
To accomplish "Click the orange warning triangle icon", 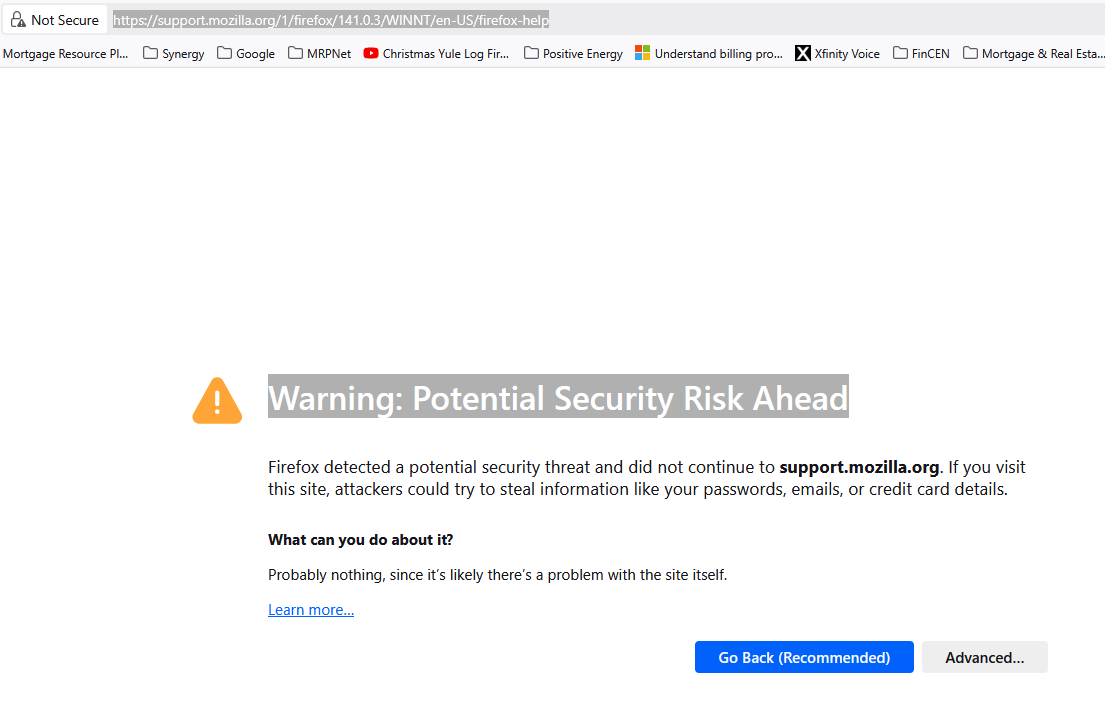I will click(x=217, y=400).
